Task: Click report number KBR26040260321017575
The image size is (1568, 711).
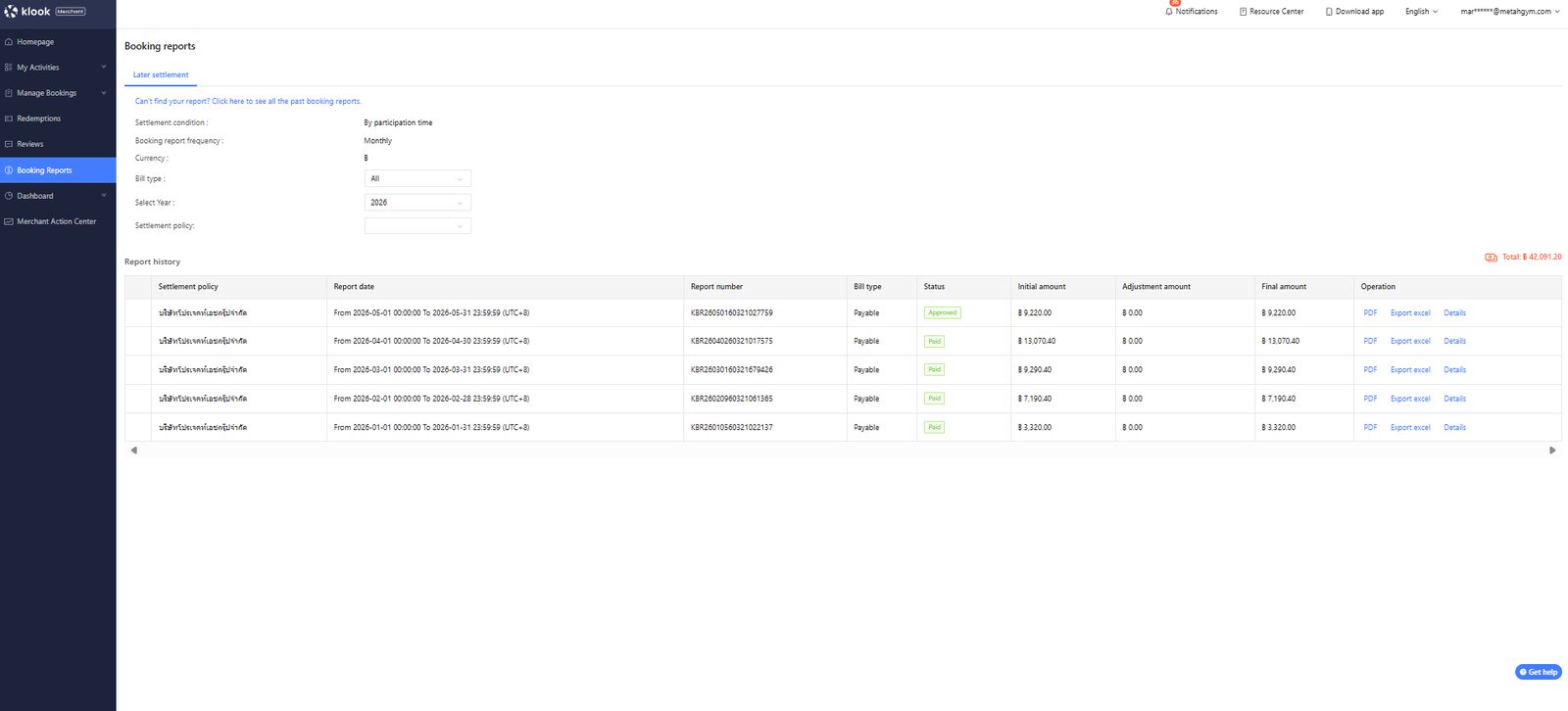Action: coord(731,342)
